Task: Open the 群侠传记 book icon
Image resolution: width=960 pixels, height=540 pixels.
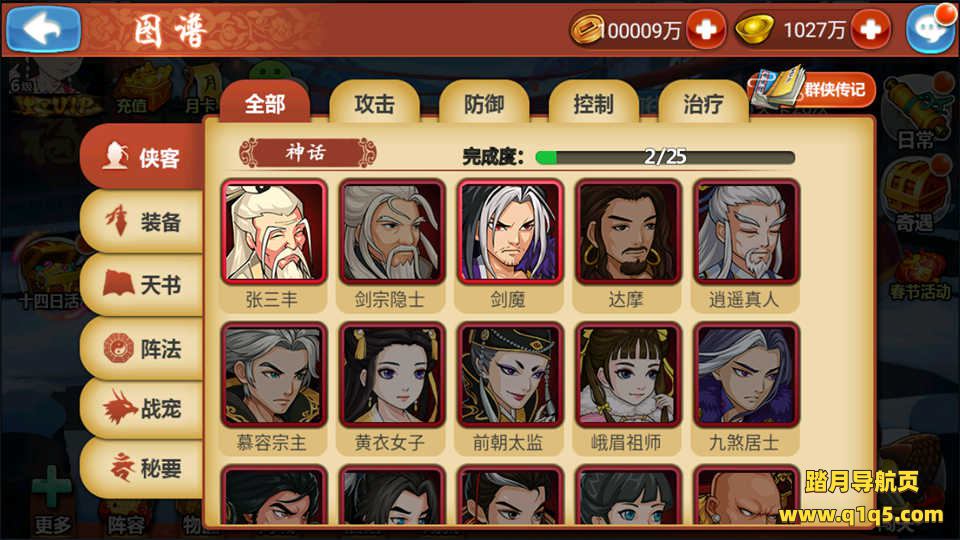Action: (x=812, y=89)
